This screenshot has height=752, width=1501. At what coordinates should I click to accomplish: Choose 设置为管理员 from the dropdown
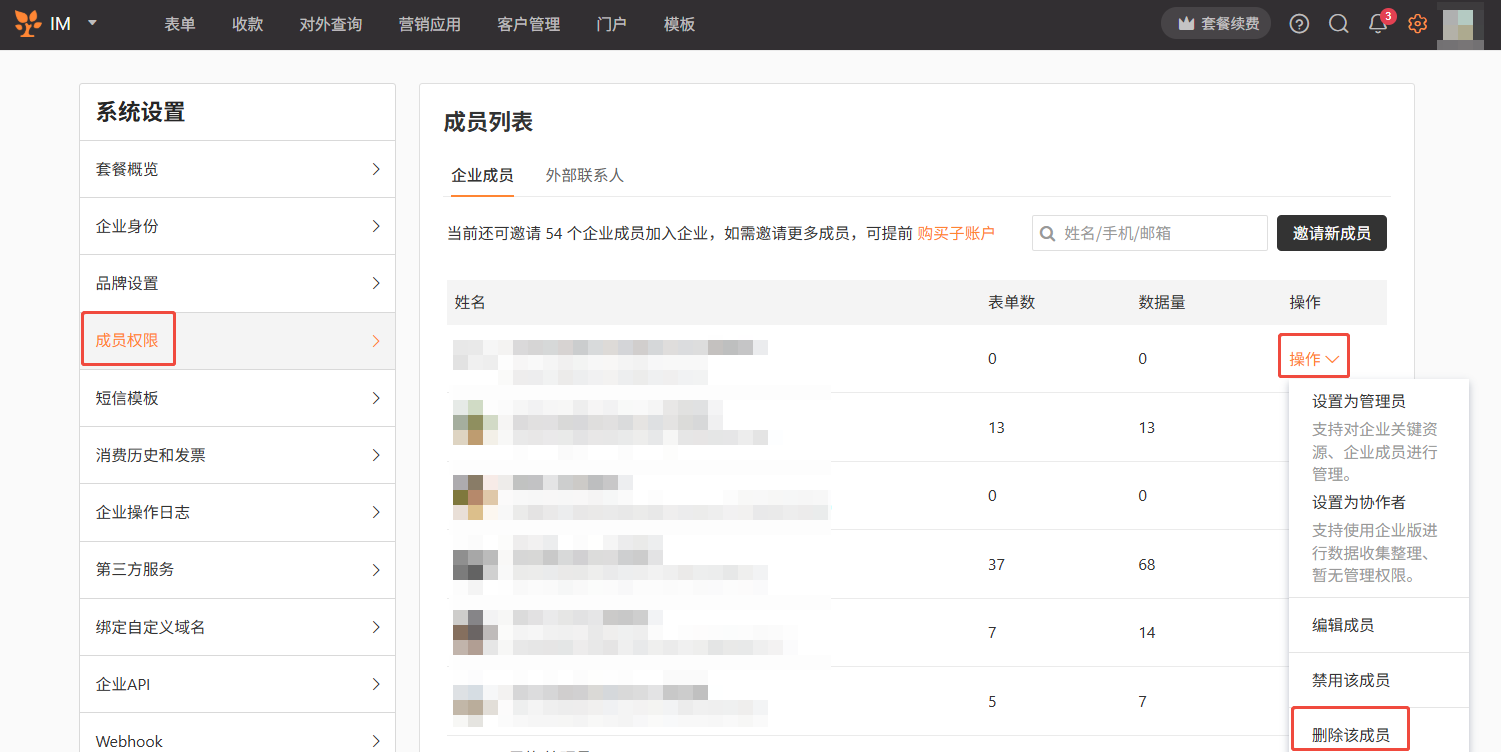[1359, 401]
